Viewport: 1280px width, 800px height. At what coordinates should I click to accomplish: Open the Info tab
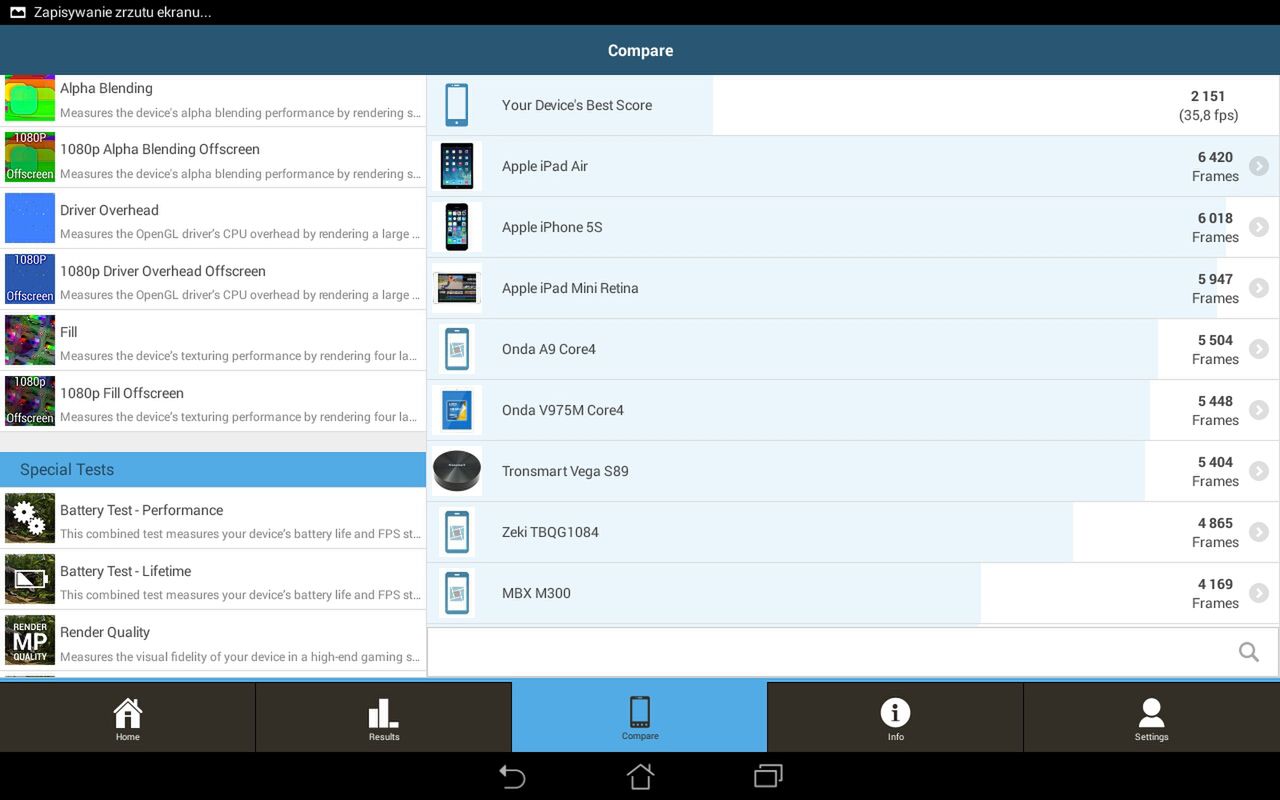896,717
